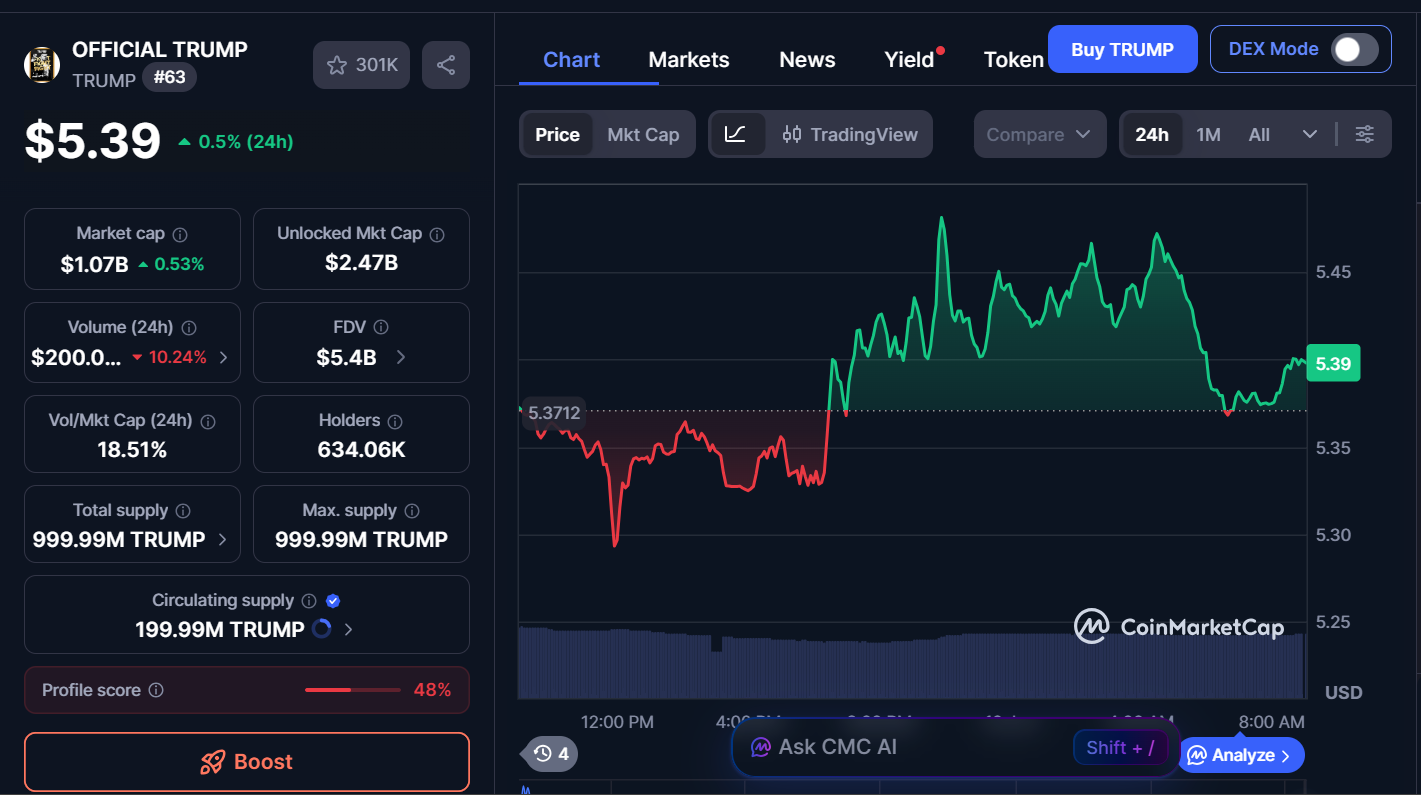Open chart settings sliders icon
Image resolution: width=1421 pixels, height=795 pixels.
pos(1364,134)
